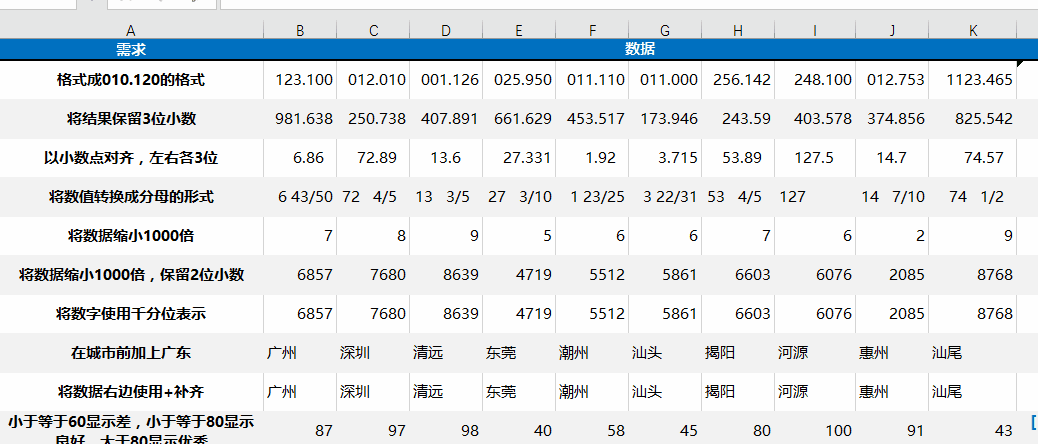
Task: Select column F header
Action: (592, 30)
